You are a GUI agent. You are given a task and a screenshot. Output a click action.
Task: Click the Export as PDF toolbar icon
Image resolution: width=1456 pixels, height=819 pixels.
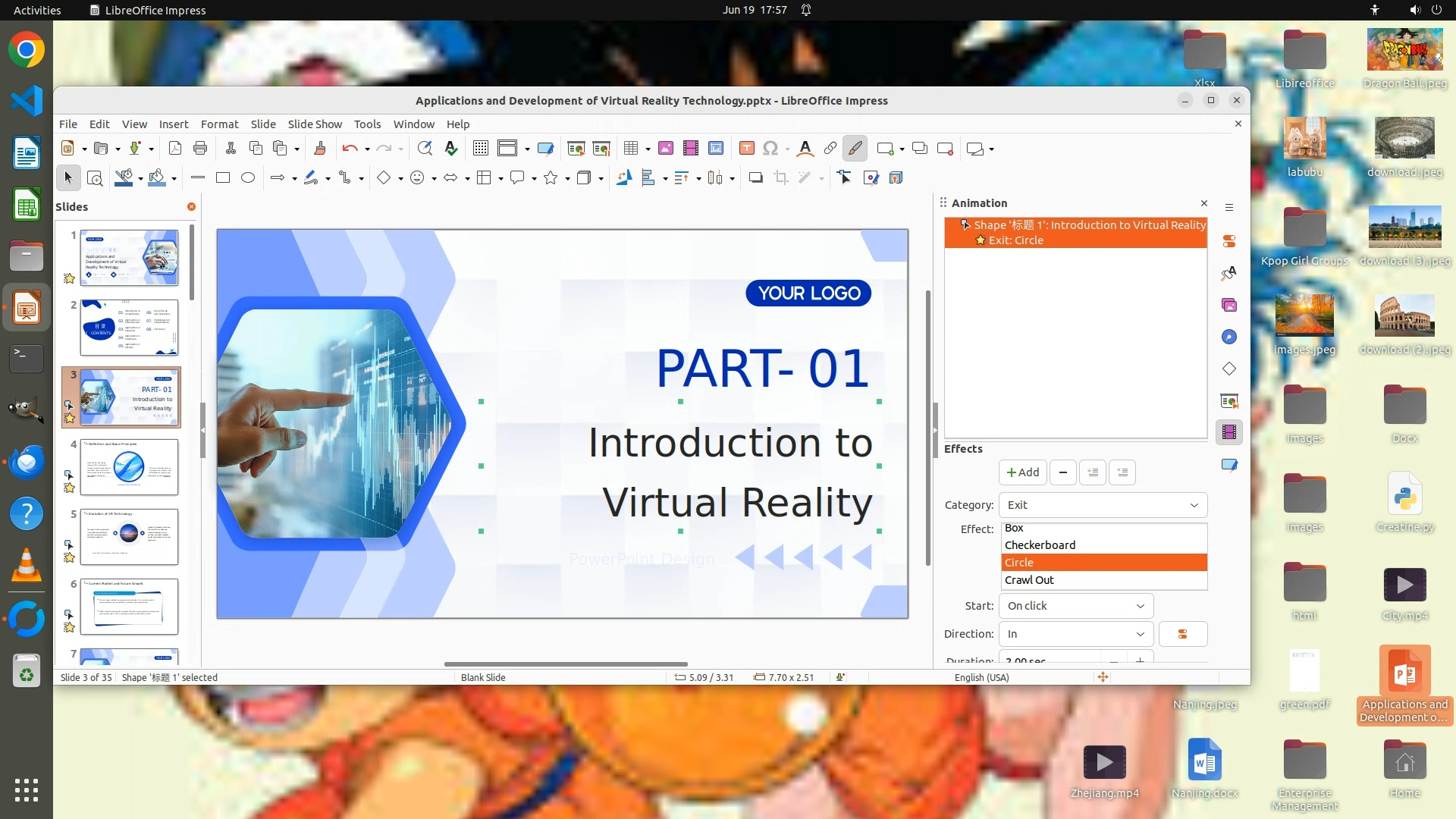tap(175, 149)
